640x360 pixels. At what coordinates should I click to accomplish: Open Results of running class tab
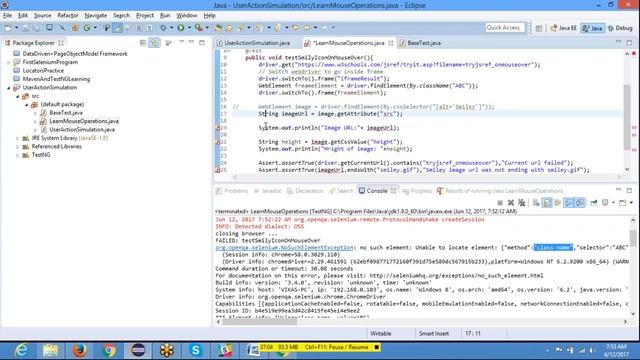500,191
